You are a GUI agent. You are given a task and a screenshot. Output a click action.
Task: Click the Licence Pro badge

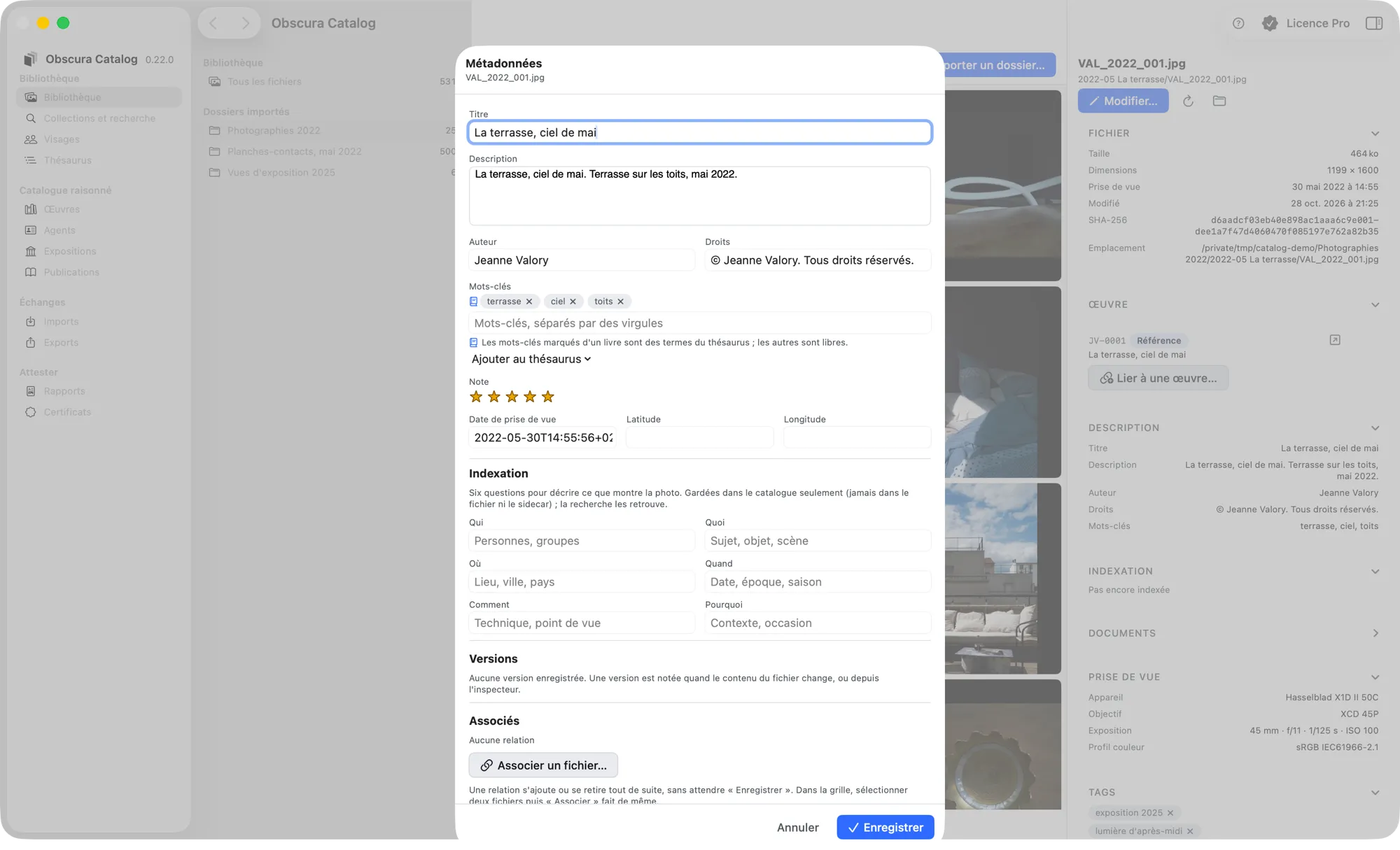1305,23
